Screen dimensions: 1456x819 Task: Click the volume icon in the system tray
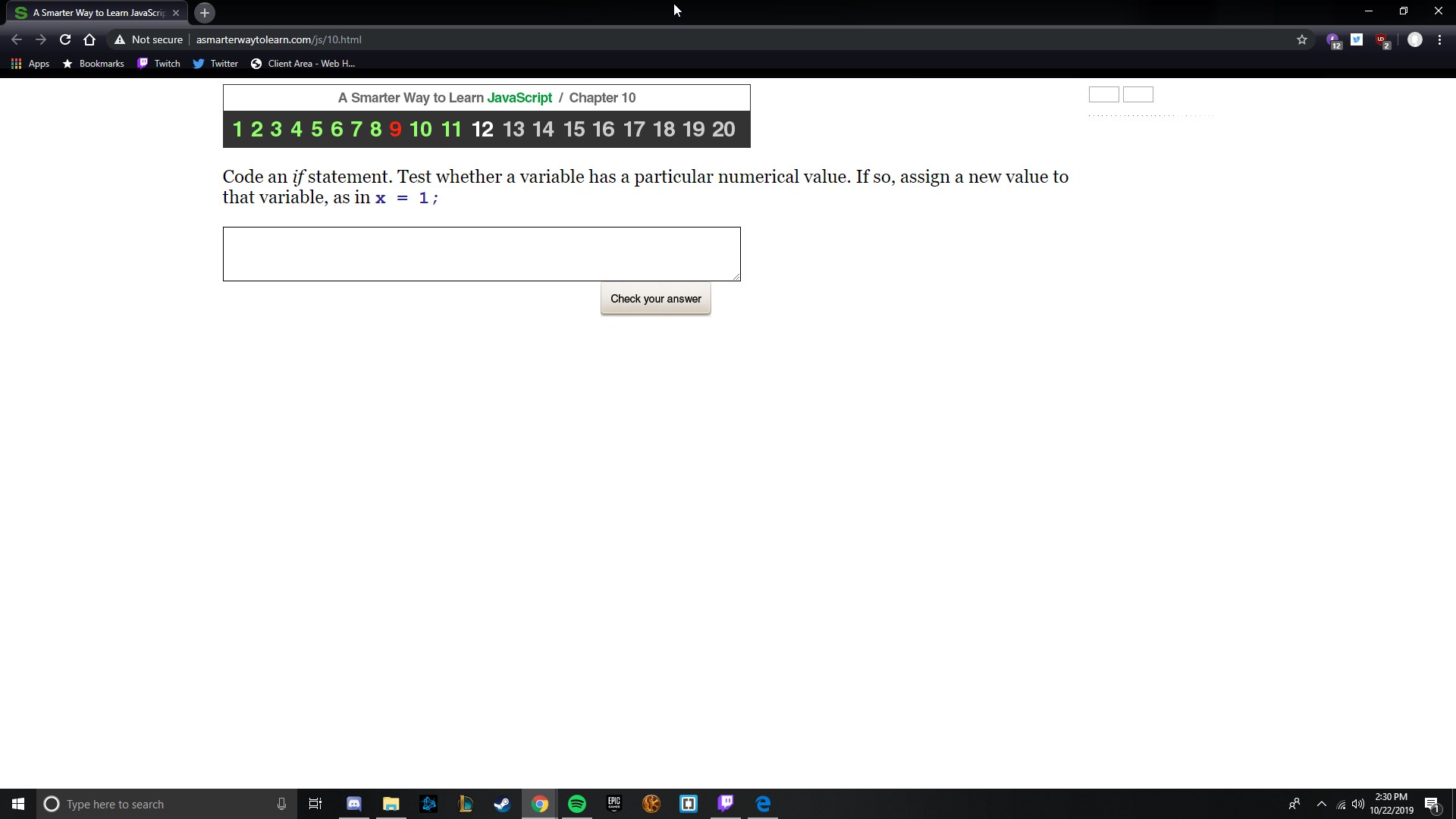point(1357,804)
